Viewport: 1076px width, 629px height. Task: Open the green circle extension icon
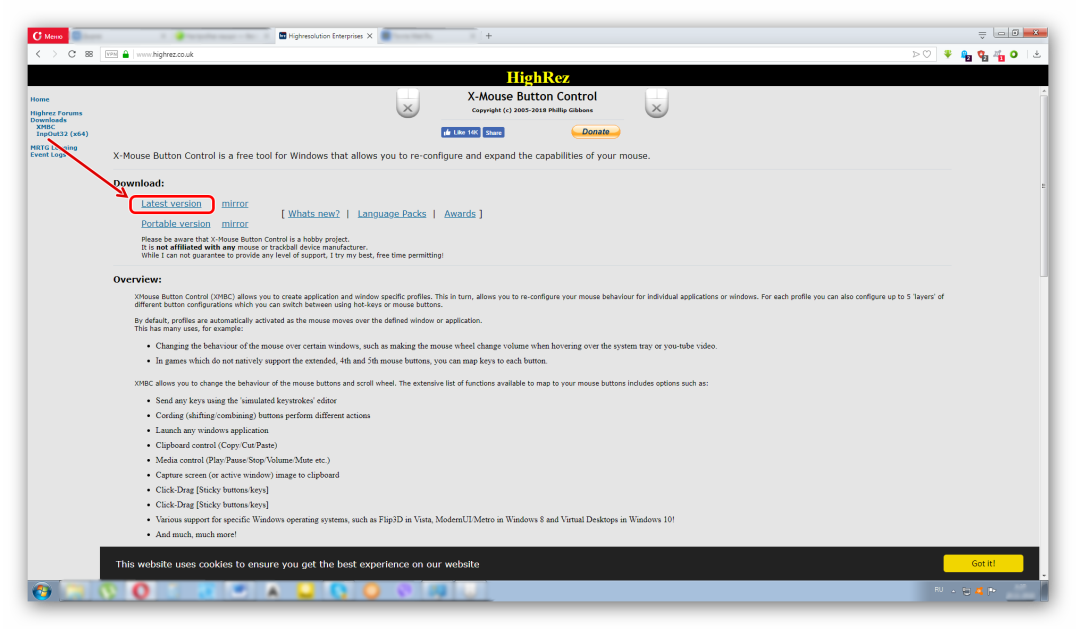tap(1014, 54)
